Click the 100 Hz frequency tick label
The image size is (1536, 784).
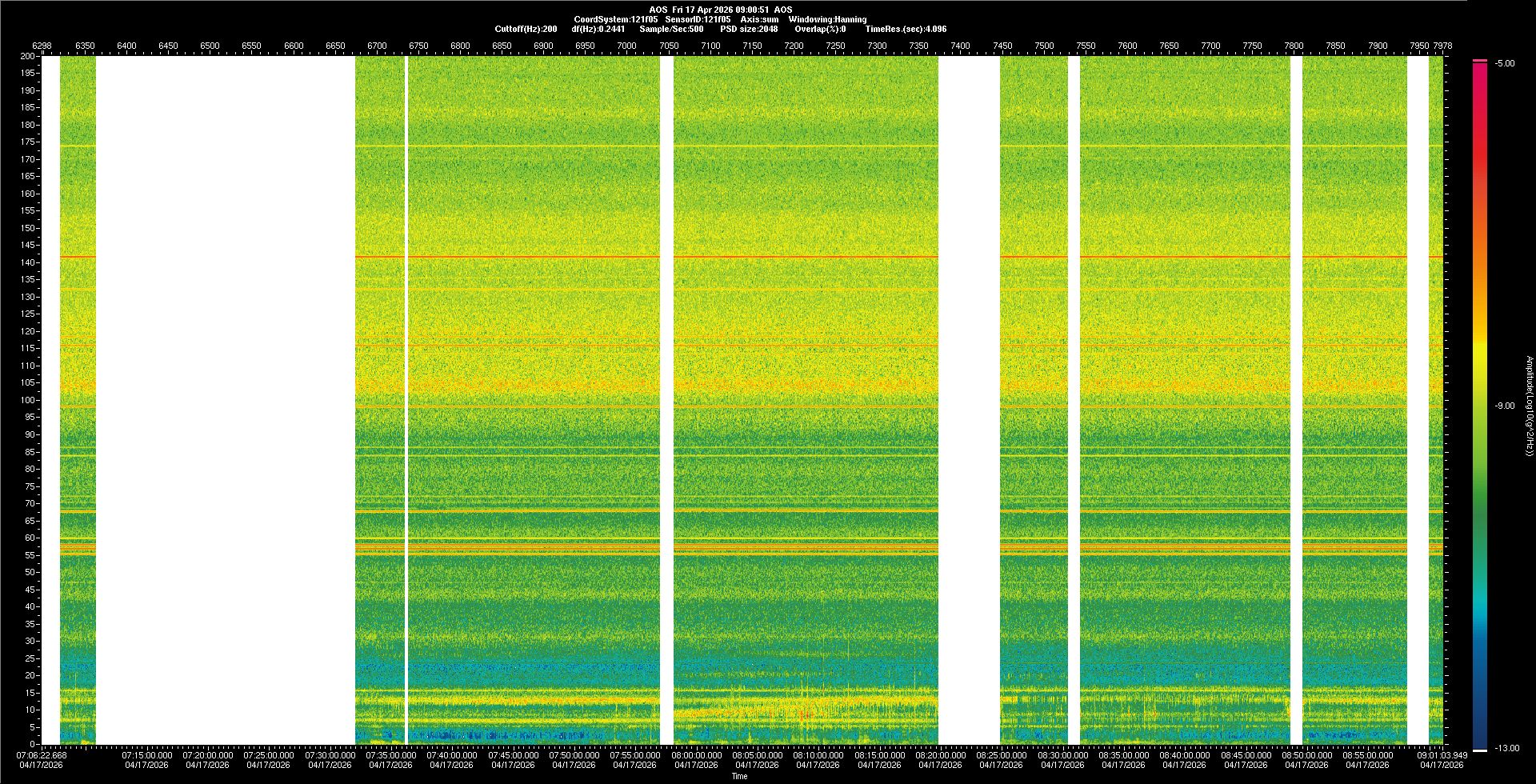click(27, 400)
